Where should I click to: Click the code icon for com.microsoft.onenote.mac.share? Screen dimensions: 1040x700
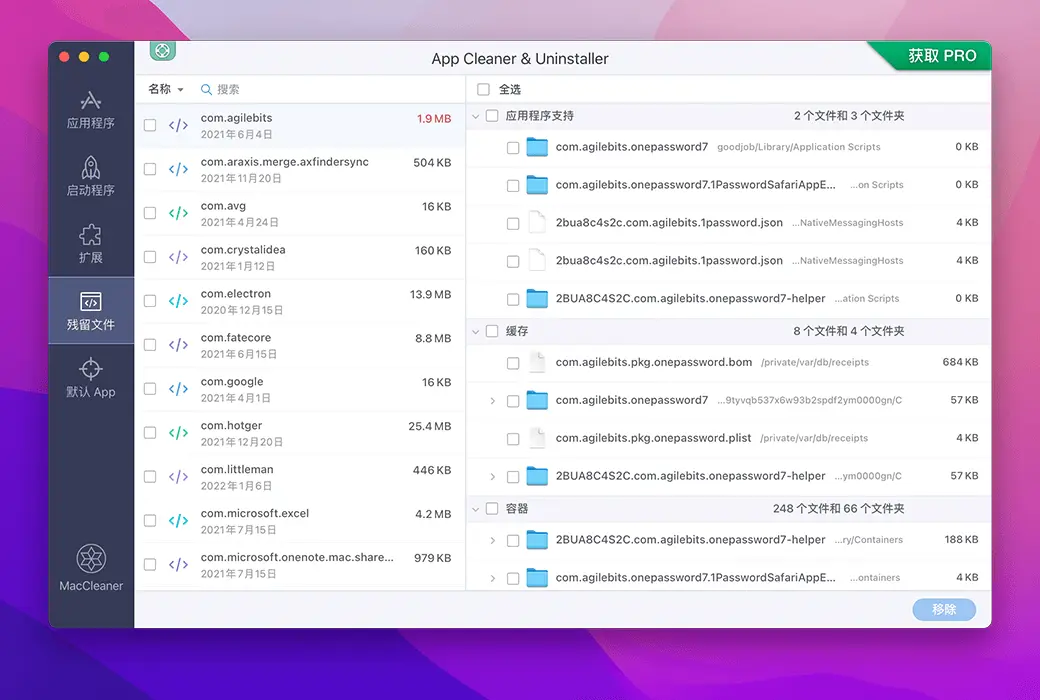178,565
